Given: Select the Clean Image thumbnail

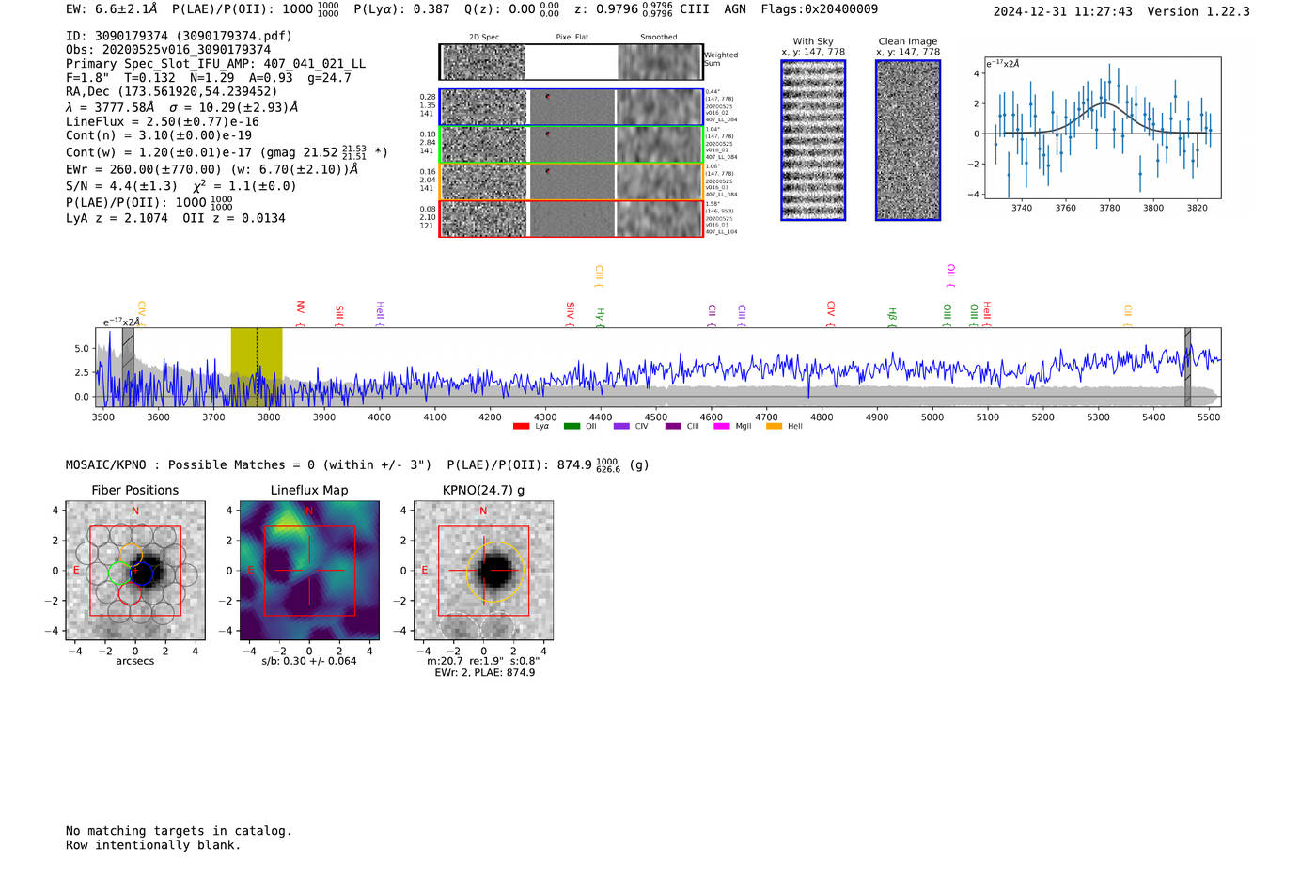Looking at the screenshot, I should 908,140.
